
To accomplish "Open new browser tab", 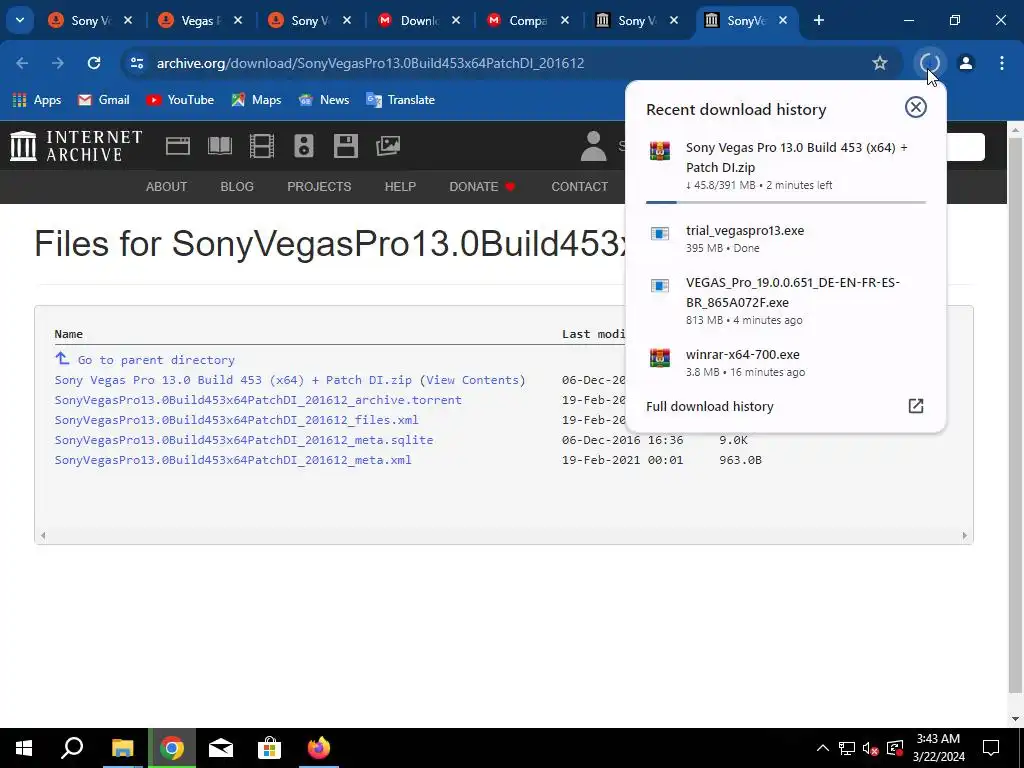I will point(818,20).
